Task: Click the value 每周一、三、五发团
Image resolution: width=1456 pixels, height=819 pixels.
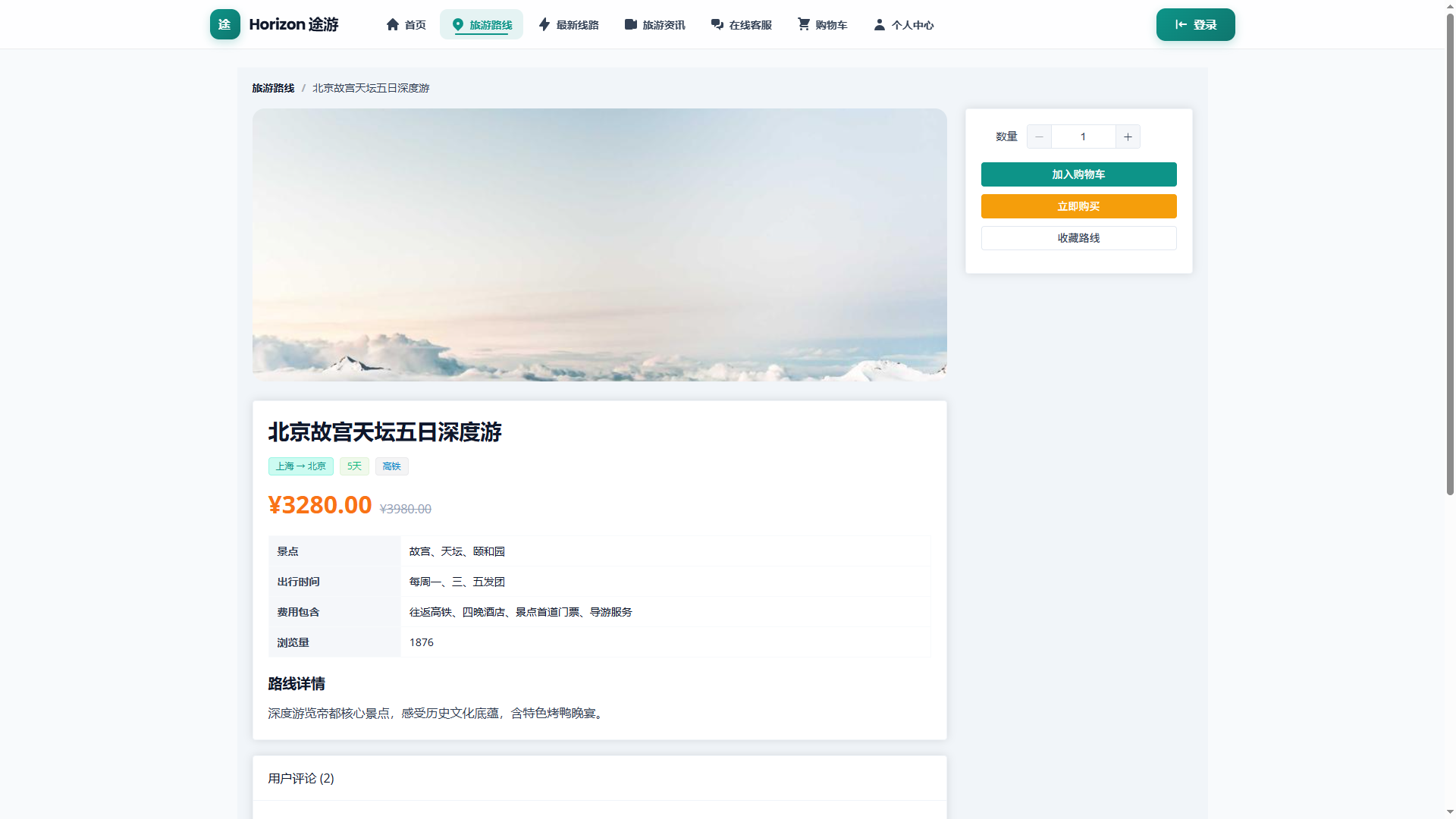Action: pyautogui.click(x=457, y=582)
